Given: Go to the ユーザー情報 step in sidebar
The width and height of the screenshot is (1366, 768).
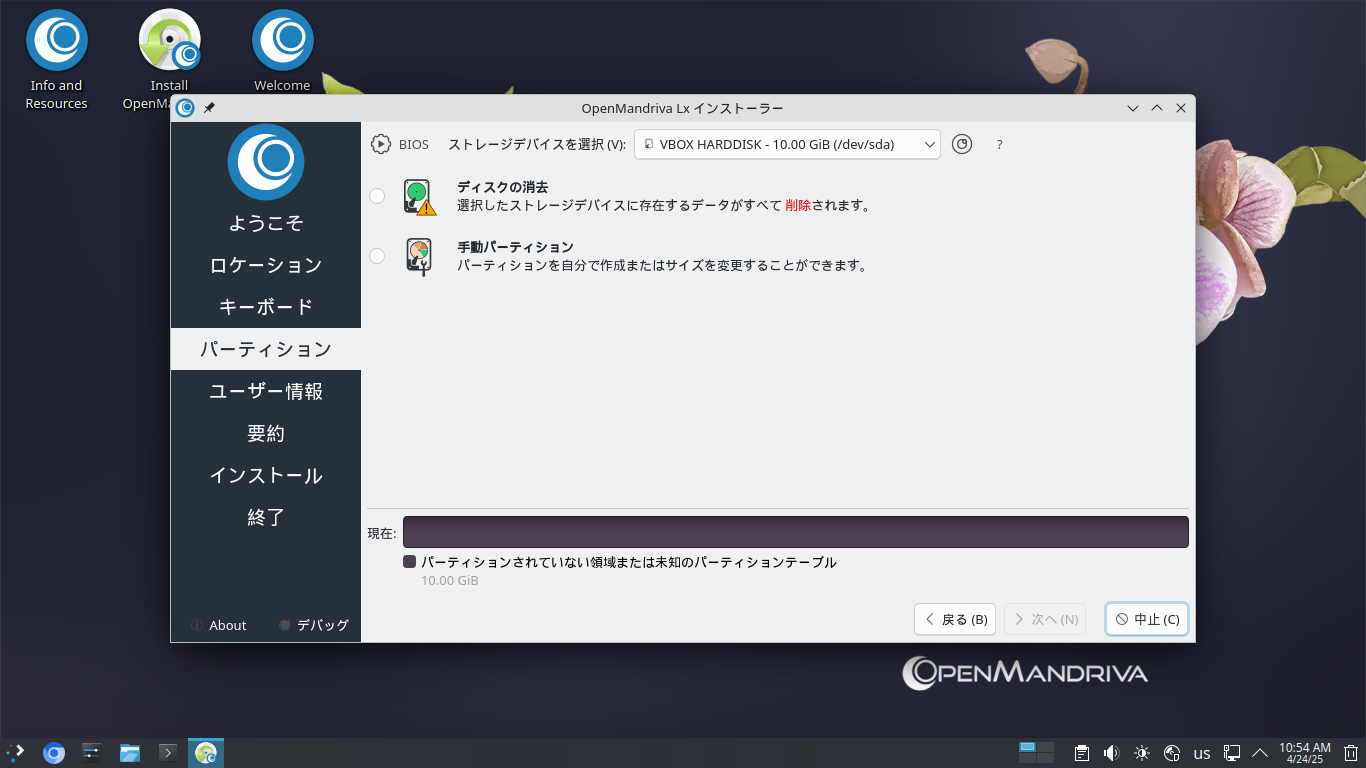Looking at the screenshot, I should [x=266, y=391].
